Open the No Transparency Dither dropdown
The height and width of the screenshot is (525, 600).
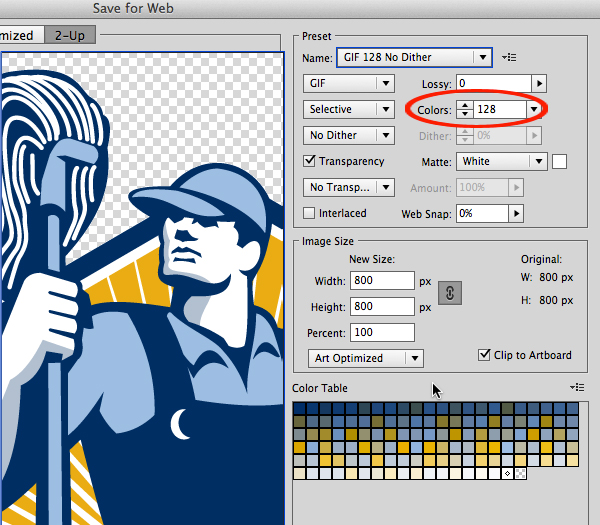click(349, 188)
